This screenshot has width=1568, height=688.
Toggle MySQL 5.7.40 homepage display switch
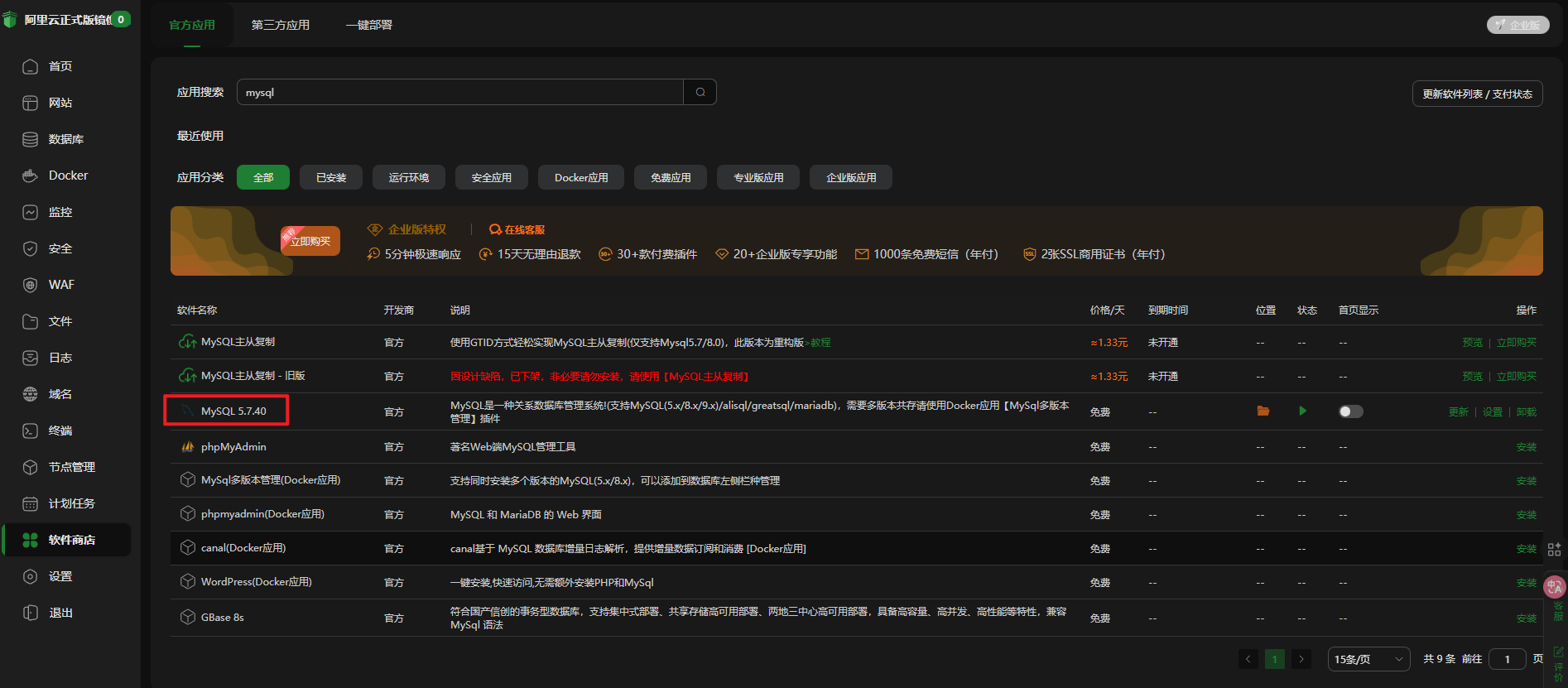(x=1350, y=411)
